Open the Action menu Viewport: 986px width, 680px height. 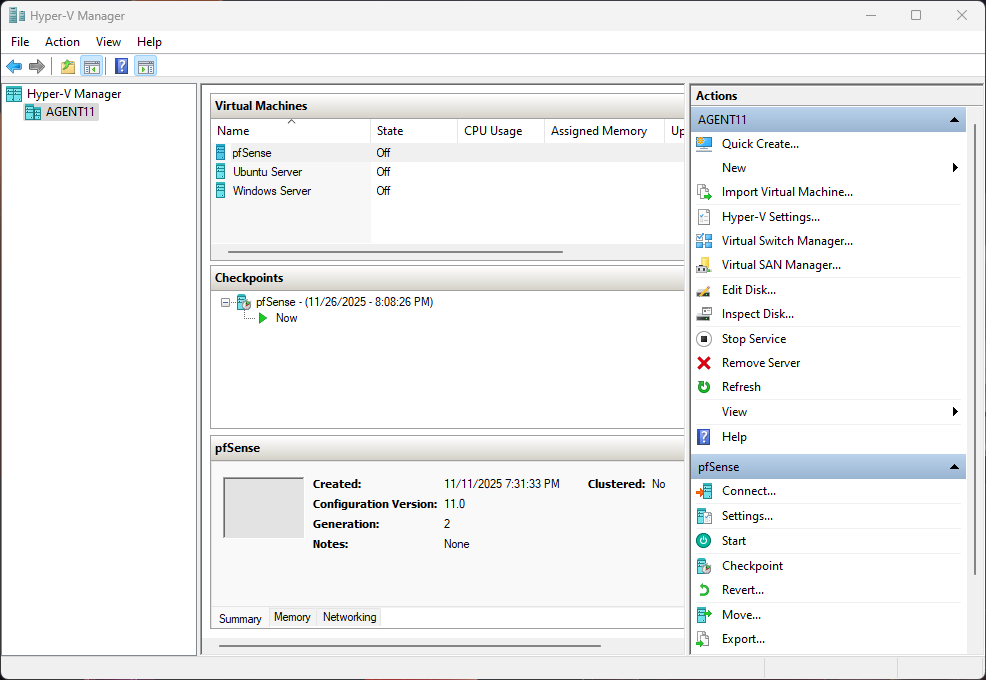(x=62, y=42)
